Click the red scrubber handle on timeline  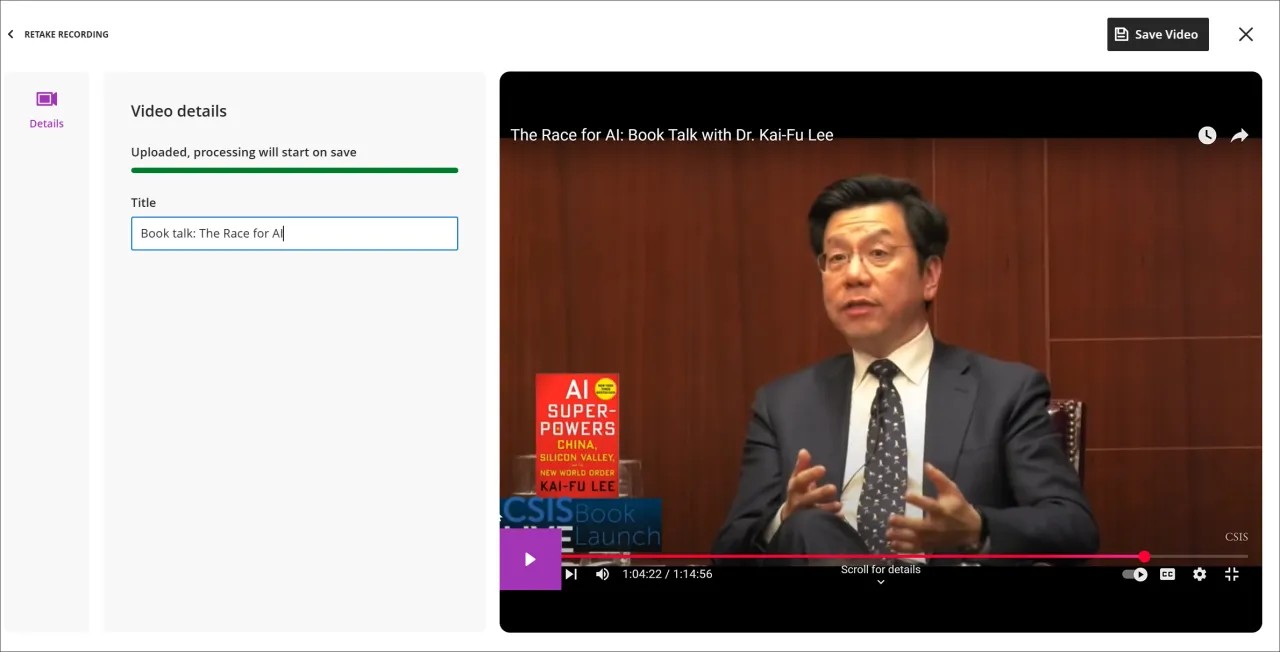pos(1144,556)
